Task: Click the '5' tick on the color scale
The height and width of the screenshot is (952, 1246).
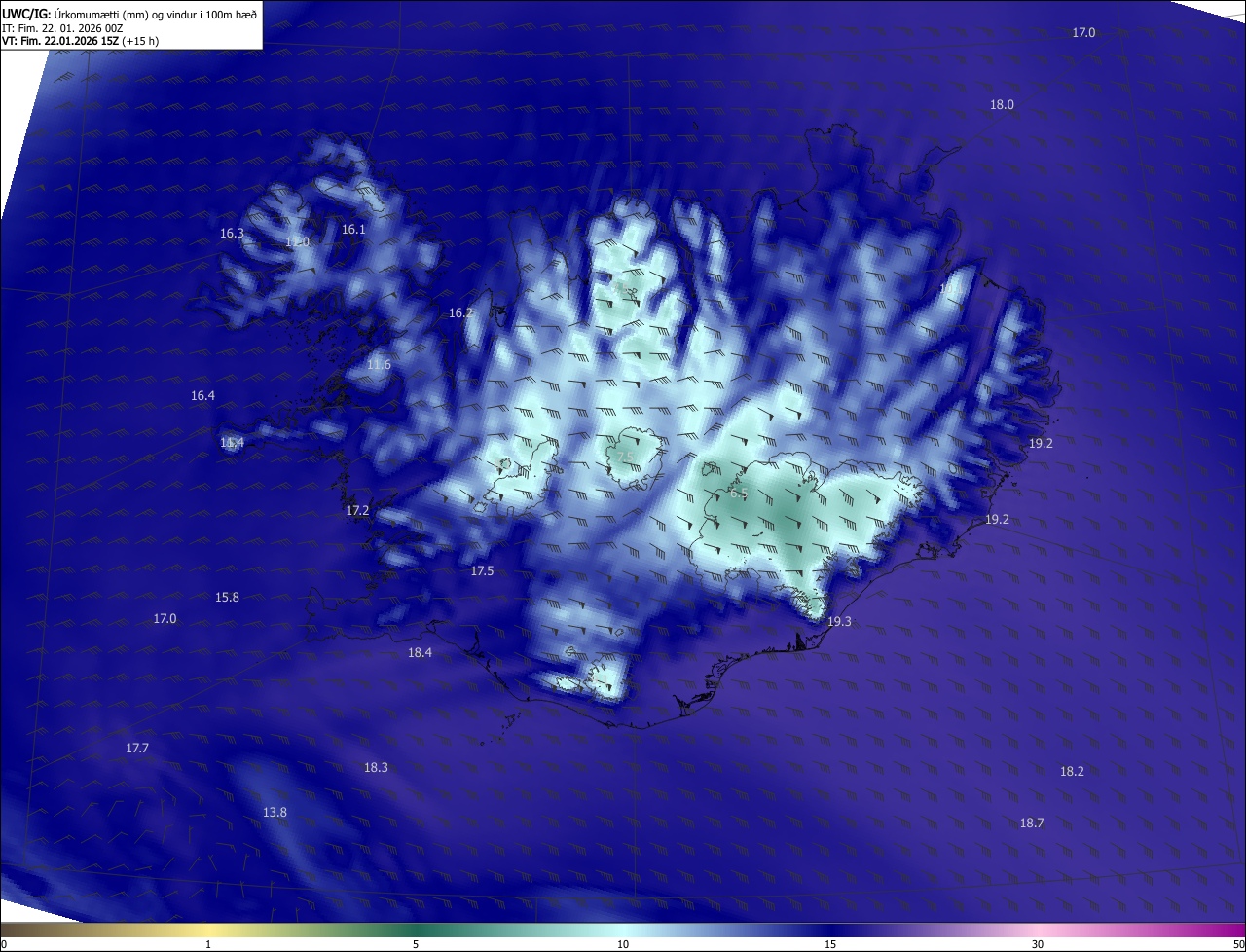Action: click(x=416, y=944)
